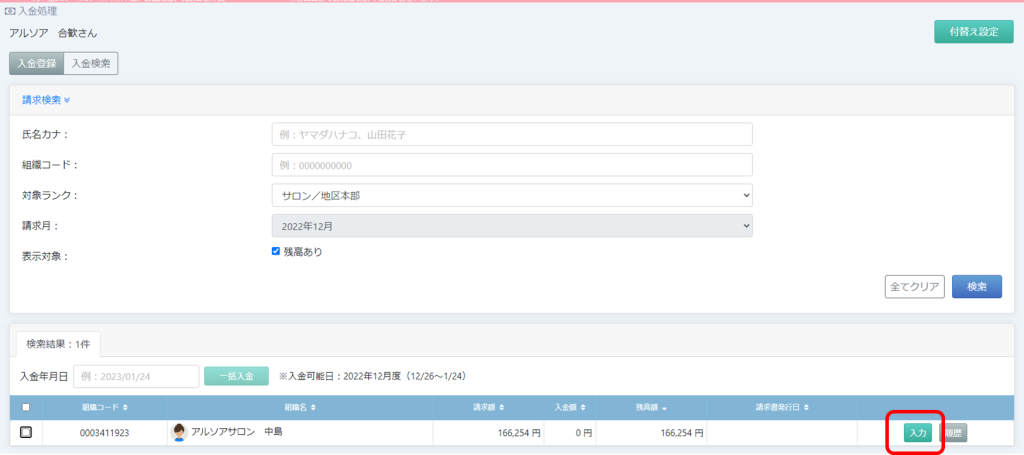Click the 一括入金 button
1024x455 pixels.
236,376
